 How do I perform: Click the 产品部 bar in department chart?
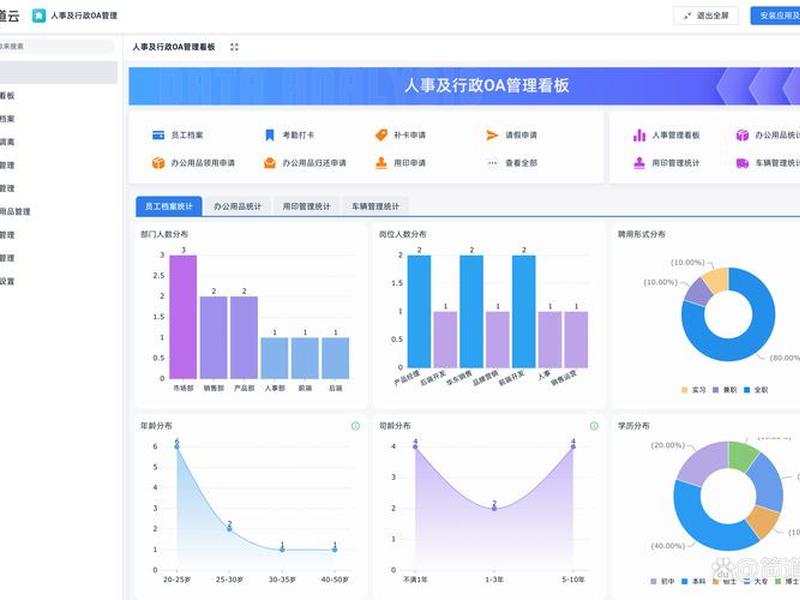click(244, 337)
